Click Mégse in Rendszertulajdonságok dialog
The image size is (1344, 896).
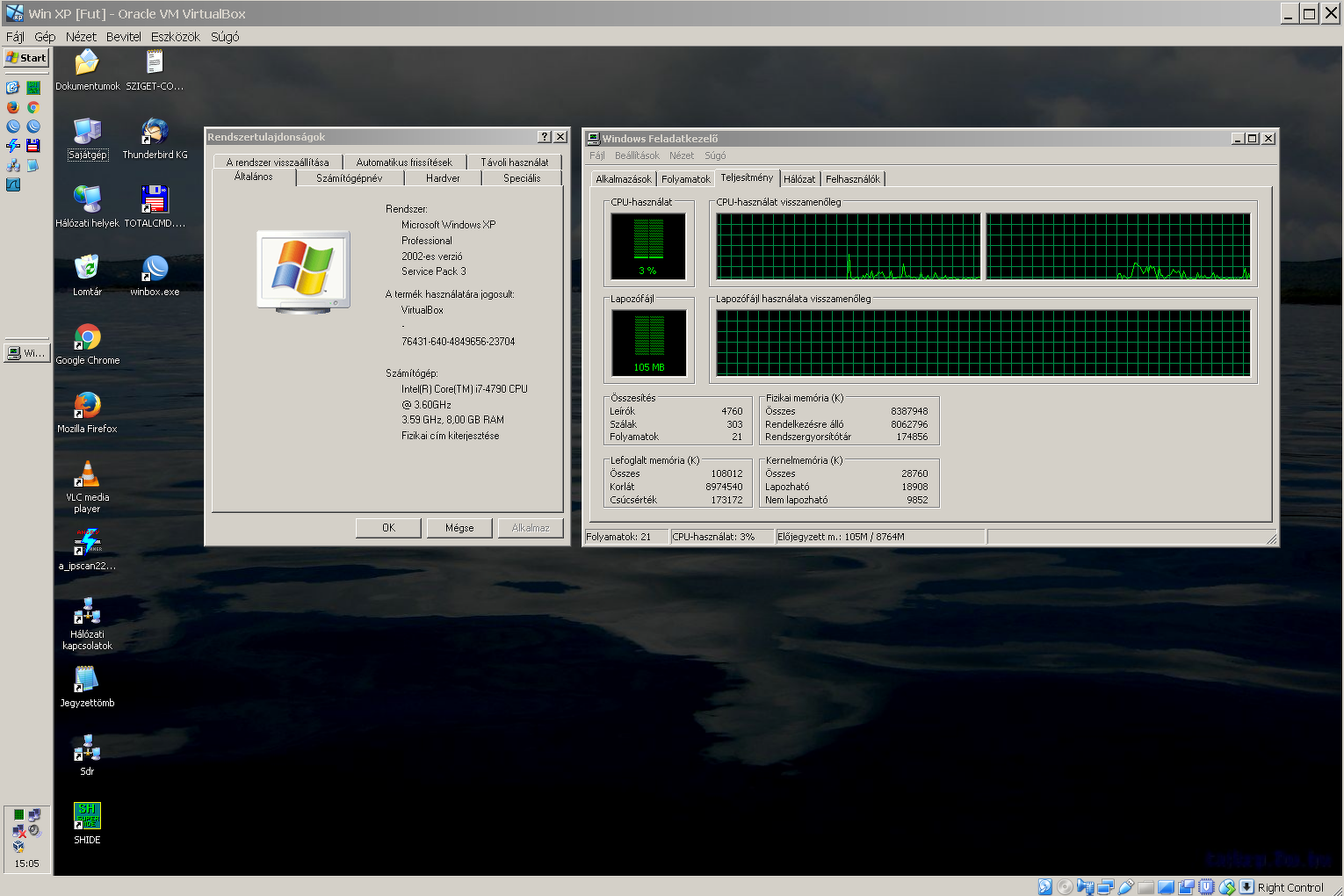pos(459,528)
